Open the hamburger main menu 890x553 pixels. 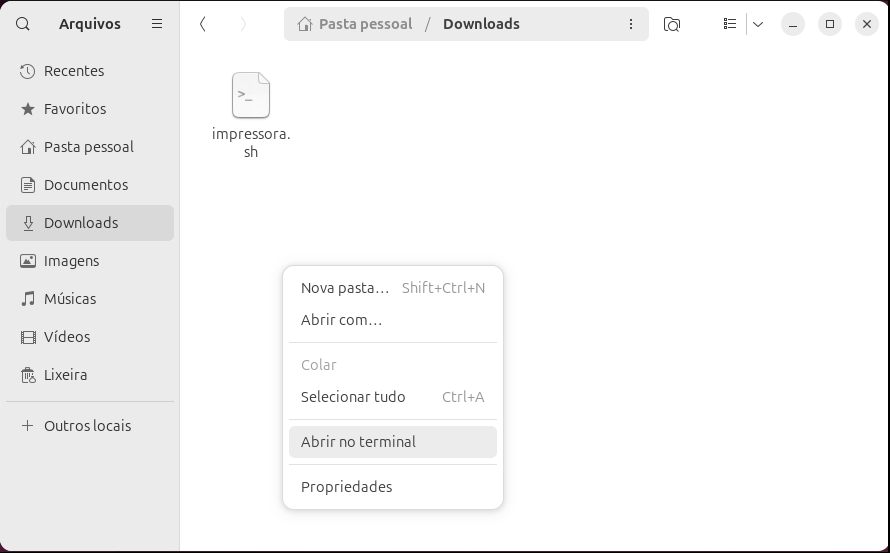pyautogui.click(x=157, y=24)
